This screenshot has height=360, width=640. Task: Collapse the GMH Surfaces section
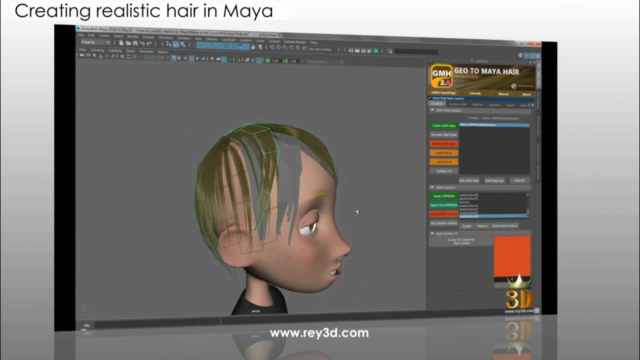click(x=432, y=187)
